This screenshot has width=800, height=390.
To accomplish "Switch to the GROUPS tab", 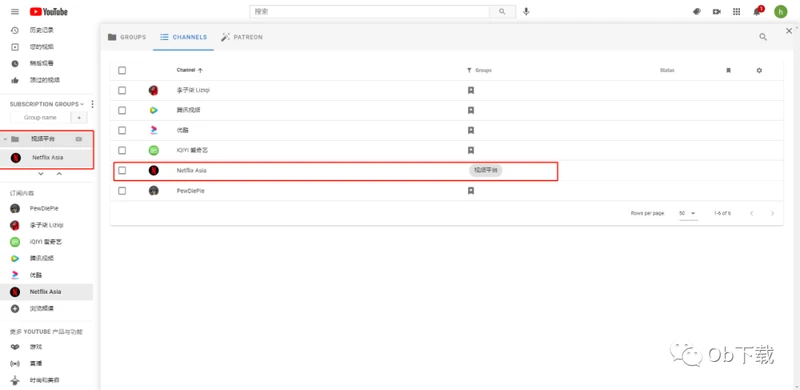I will coord(127,37).
